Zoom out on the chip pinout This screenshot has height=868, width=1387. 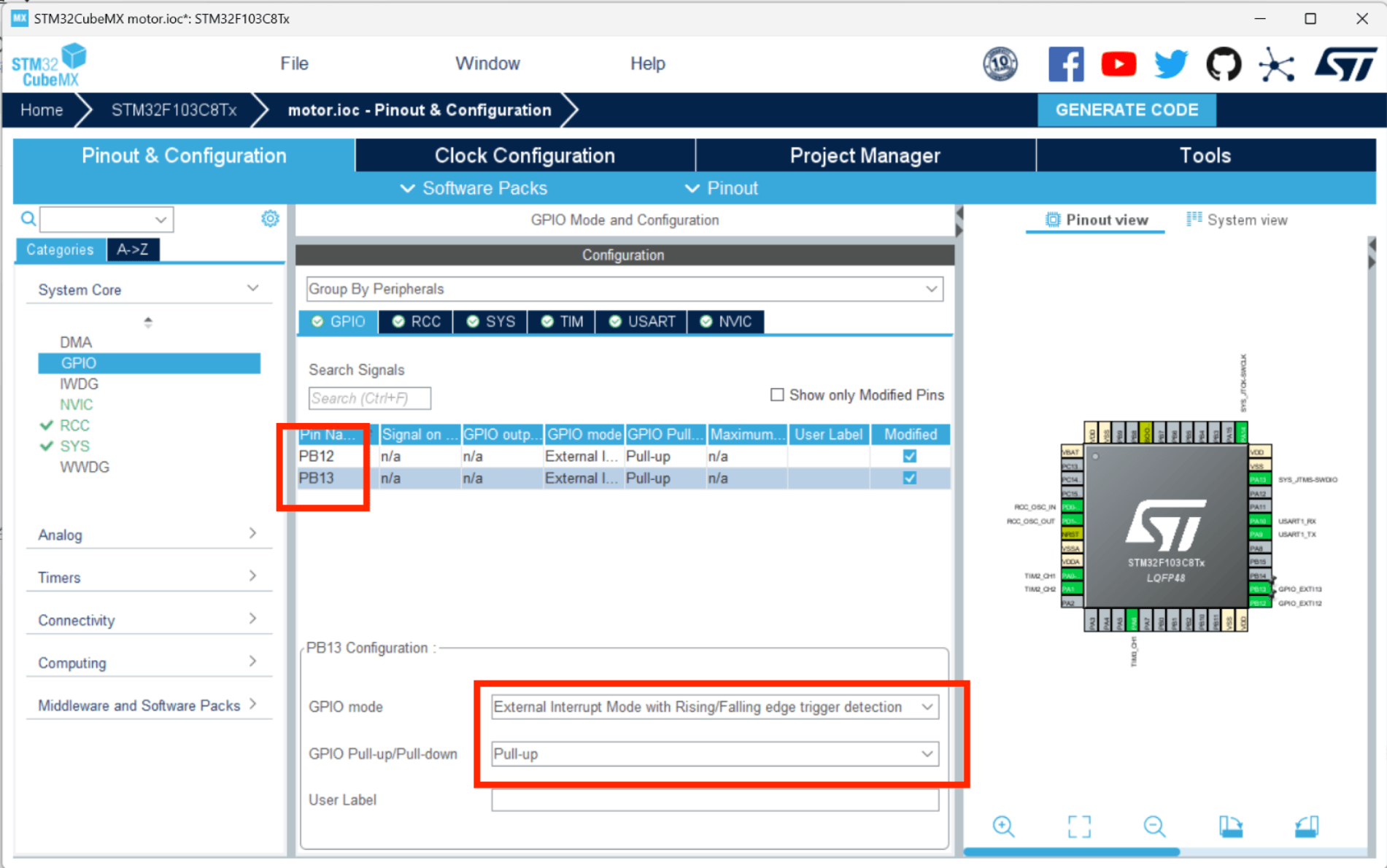point(1154,826)
